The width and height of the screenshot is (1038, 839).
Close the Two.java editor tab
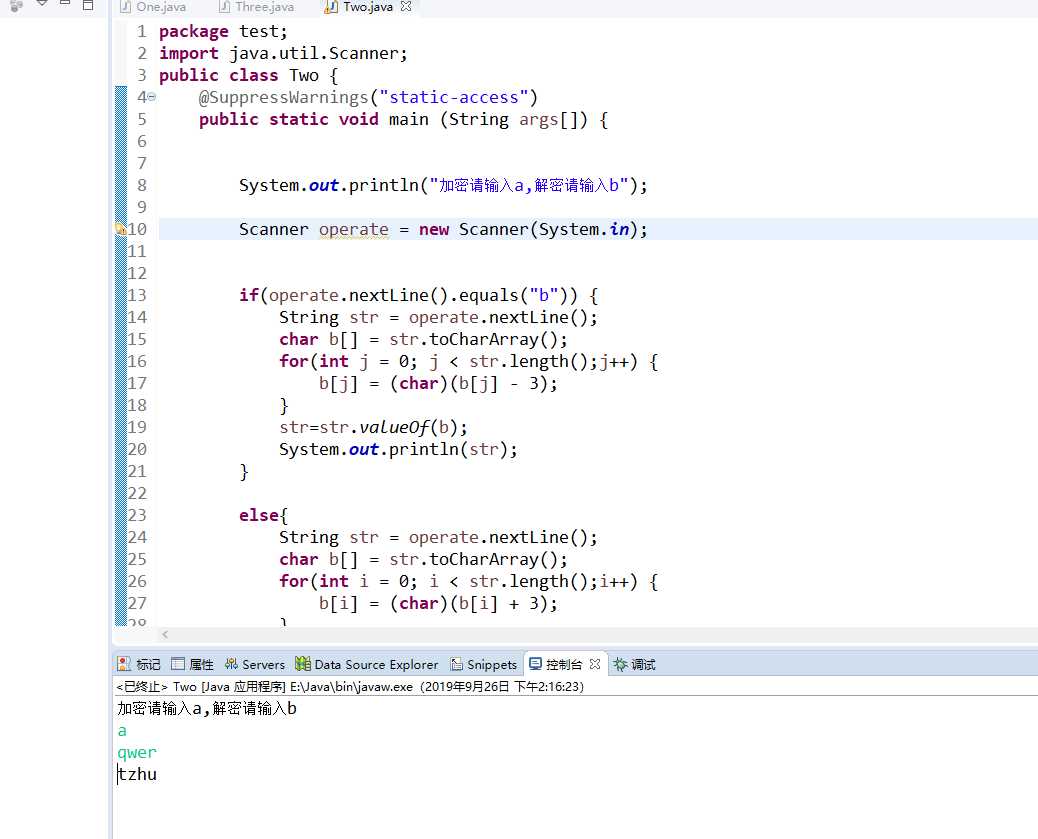tap(406, 7)
